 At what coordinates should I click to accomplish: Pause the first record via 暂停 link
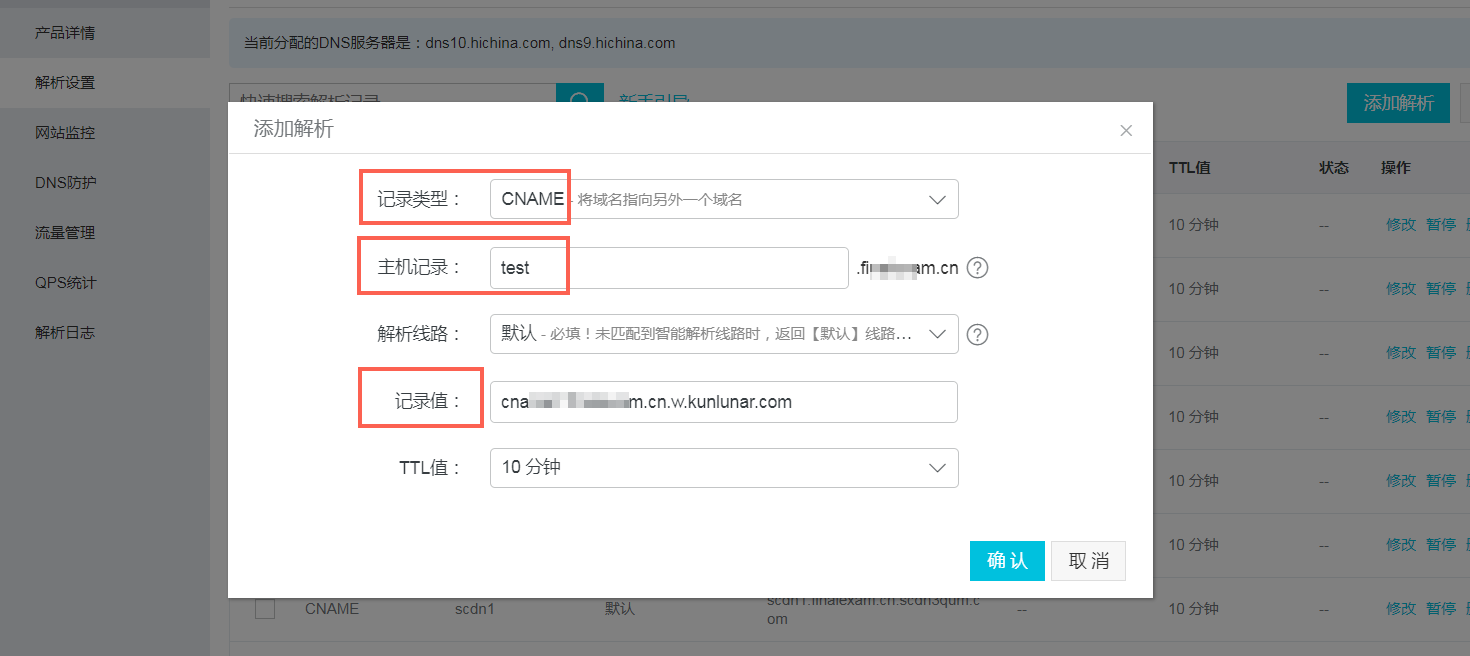[1441, 224]
